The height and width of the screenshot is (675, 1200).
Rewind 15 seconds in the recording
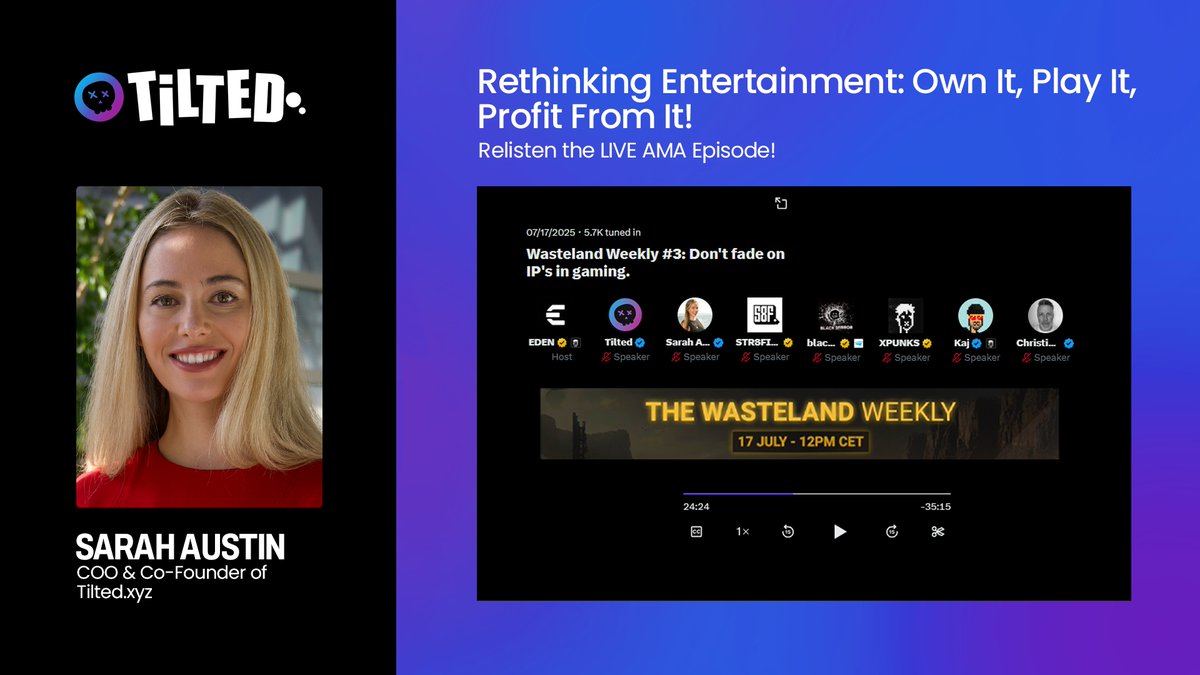(788, 532)
